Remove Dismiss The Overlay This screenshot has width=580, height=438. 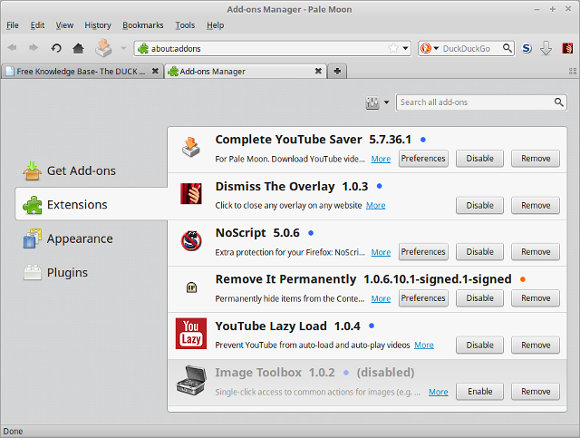(x=536, y=205)
